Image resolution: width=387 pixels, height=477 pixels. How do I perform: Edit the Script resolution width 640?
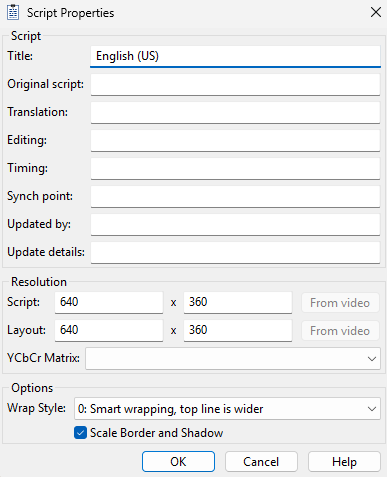[x=109, y=303]
